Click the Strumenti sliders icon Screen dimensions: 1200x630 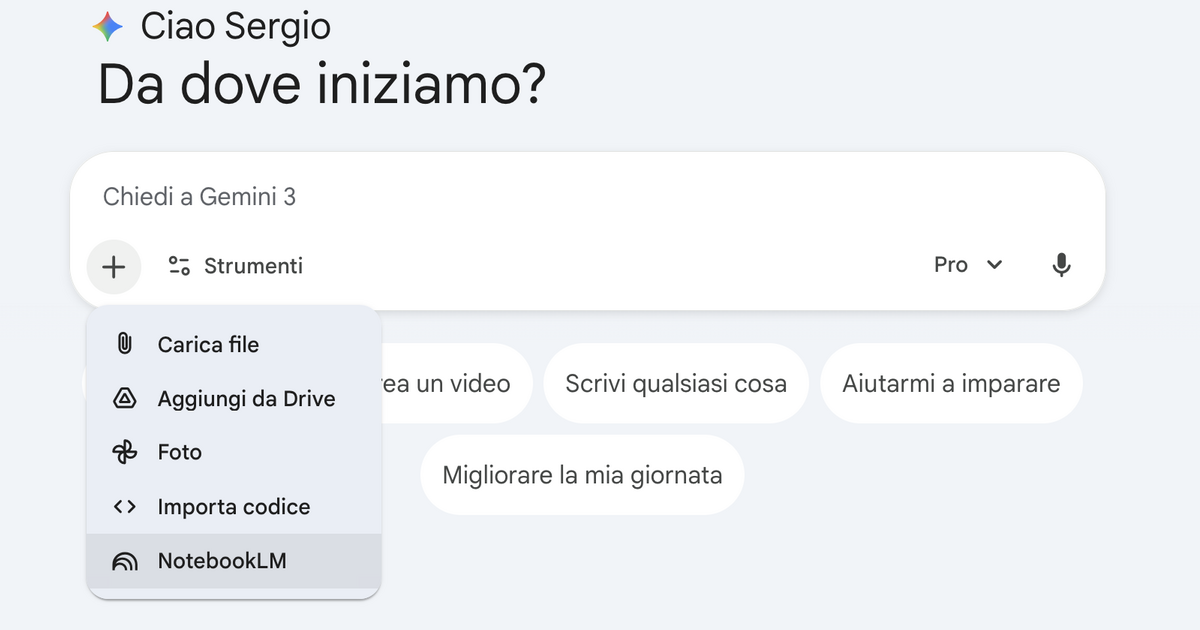coord(179,266)
